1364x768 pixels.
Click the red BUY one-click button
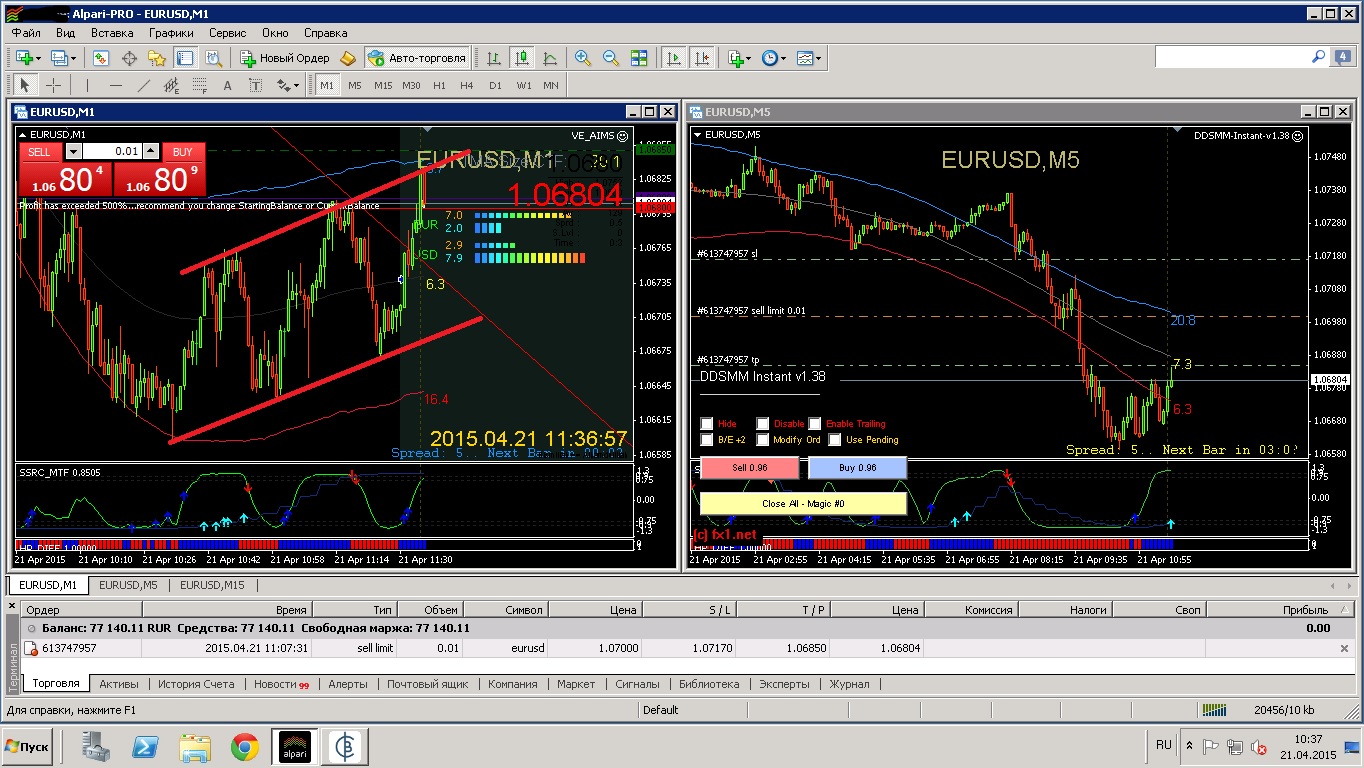click(x=159, y=170)
